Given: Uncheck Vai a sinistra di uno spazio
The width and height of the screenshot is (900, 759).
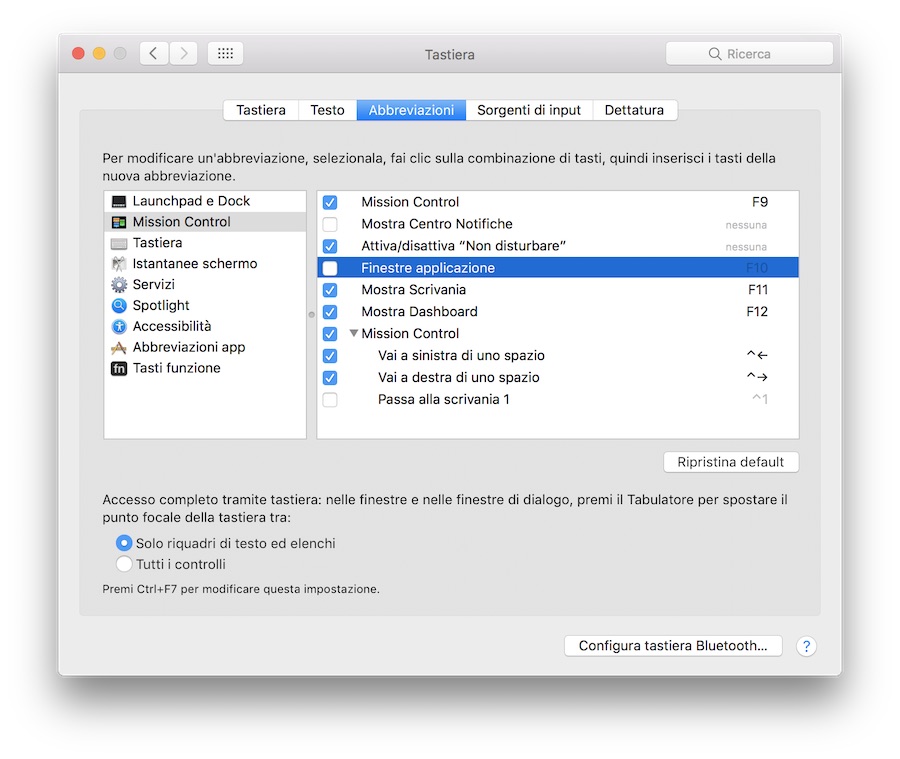Looking at the screenshot, I should pos(330,356).
